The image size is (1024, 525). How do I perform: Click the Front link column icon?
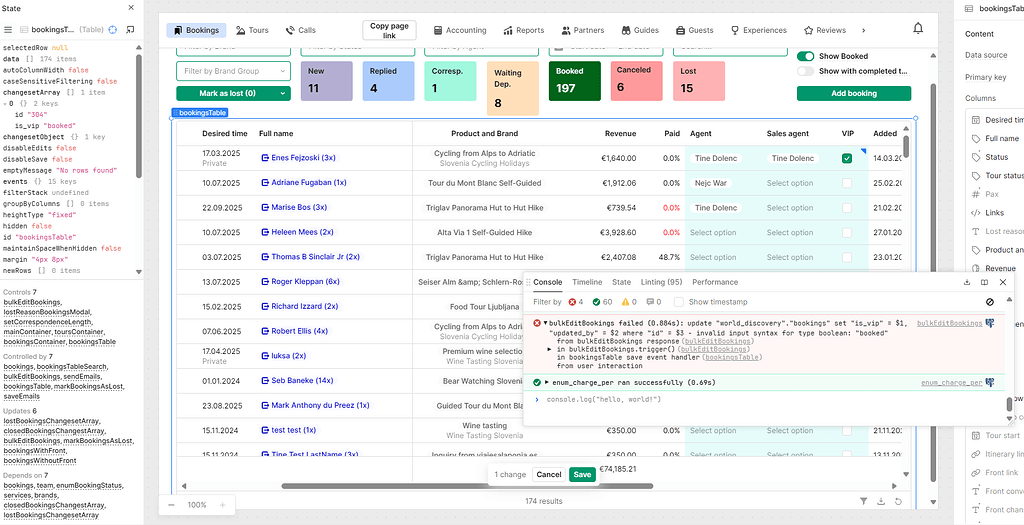pyautogui.click(x=976, y=473)
